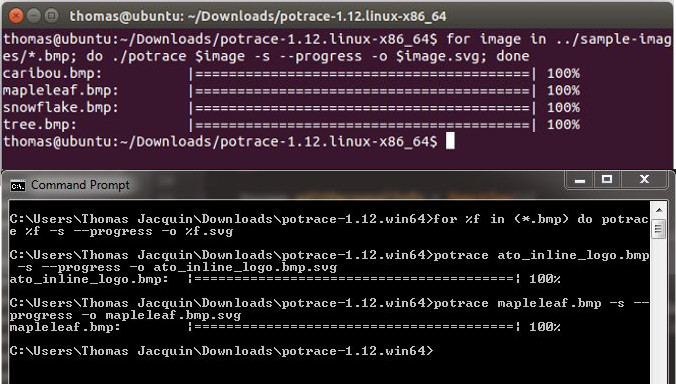This screenshot has height=384, width=676.
Task: Click 'for image in' text in Ubuntu terminal
Action: pyautogui.click(x=497, y=39)
